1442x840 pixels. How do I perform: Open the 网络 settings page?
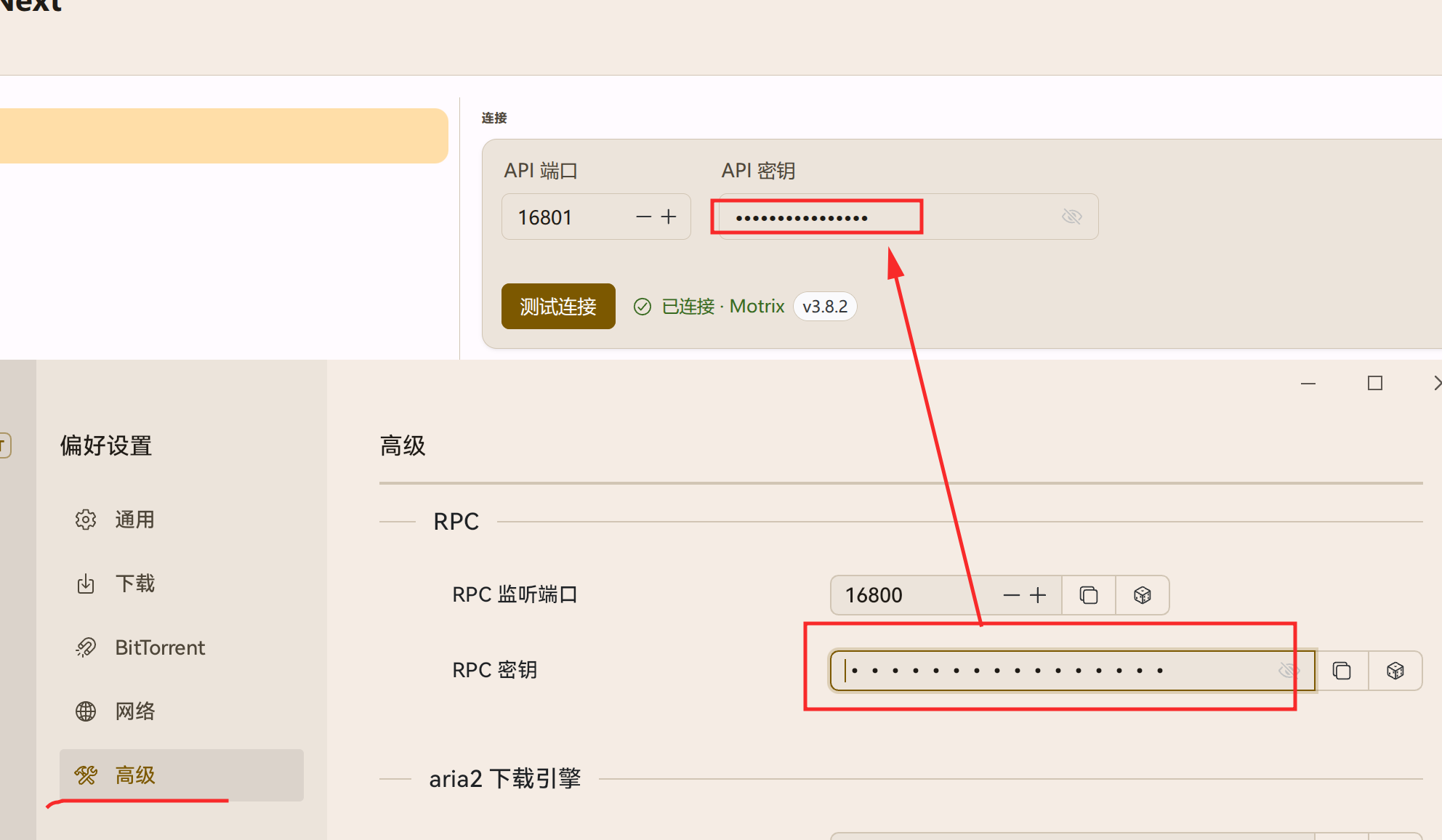(x=135, y=711)
